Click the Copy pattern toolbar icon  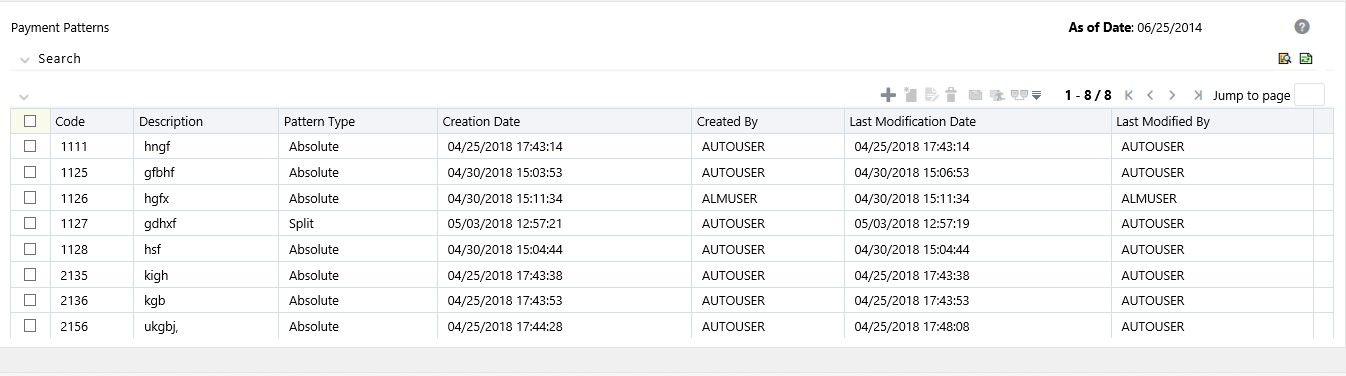coord(975,95)
